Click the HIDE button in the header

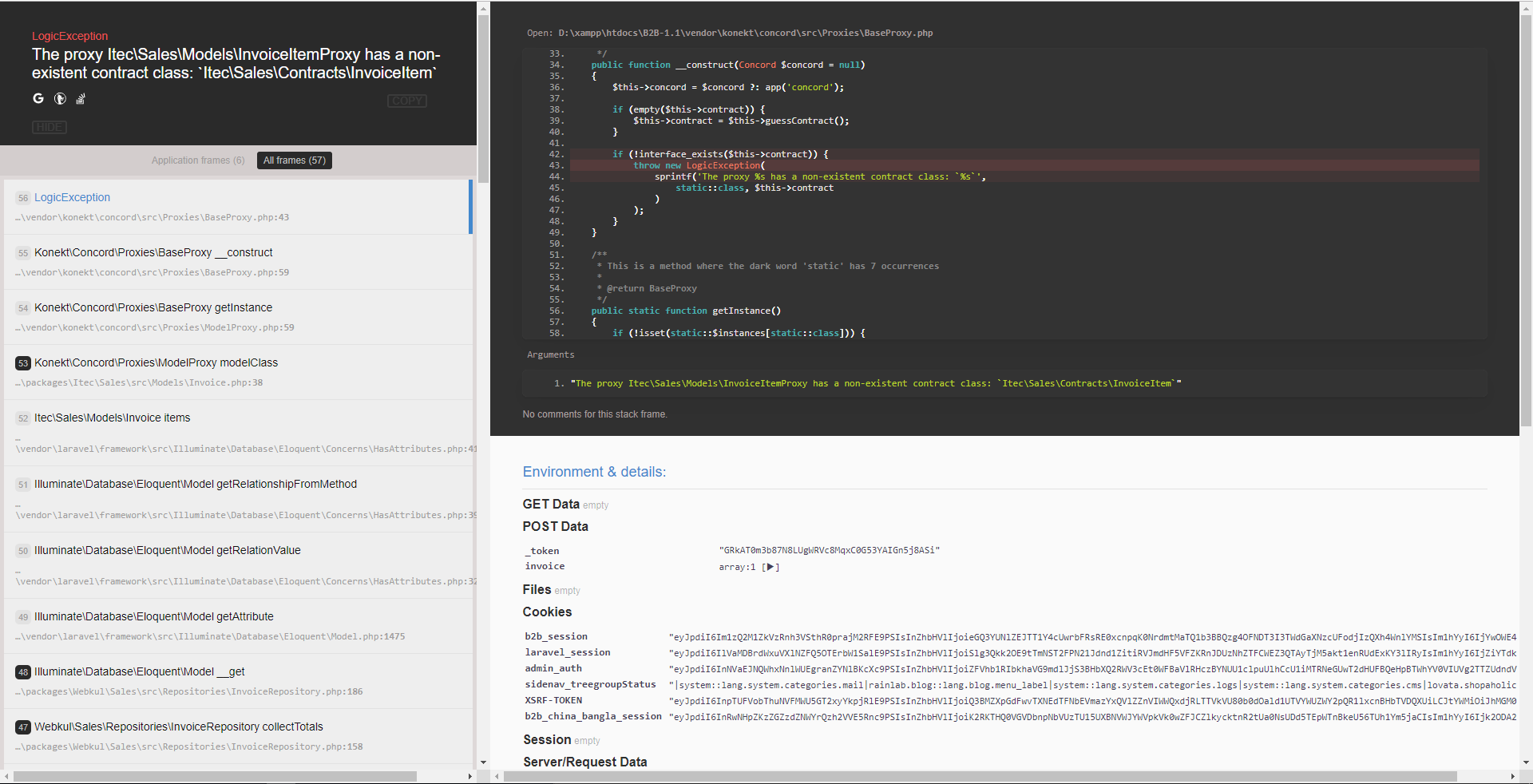point(50,127)
